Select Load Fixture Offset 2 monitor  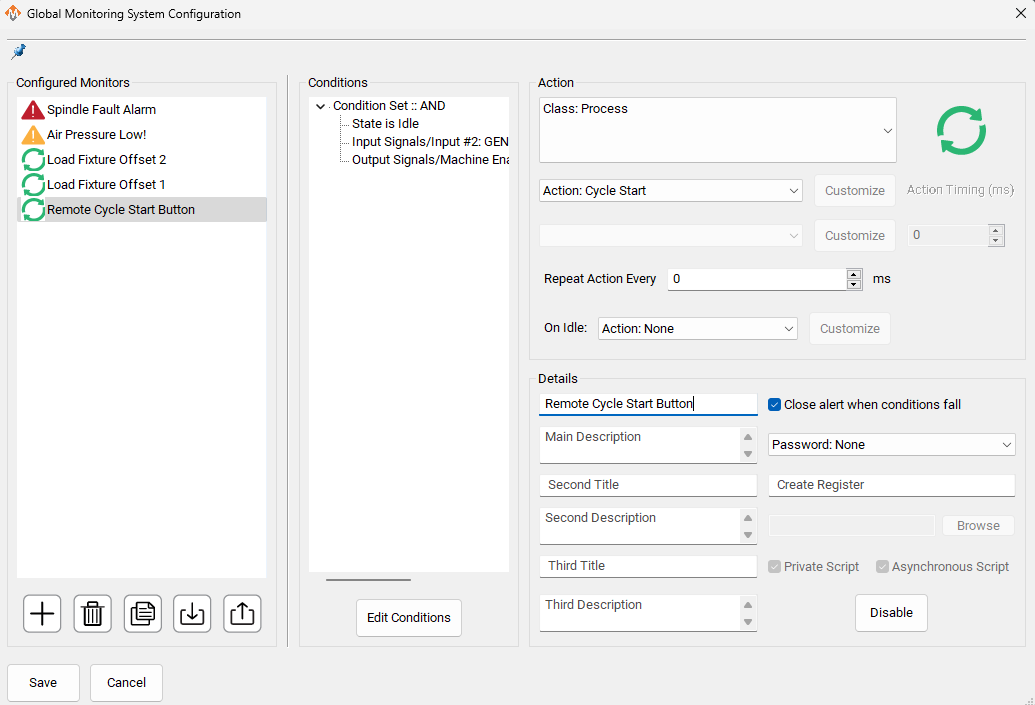pyautogui.click(x=106, y=160)
